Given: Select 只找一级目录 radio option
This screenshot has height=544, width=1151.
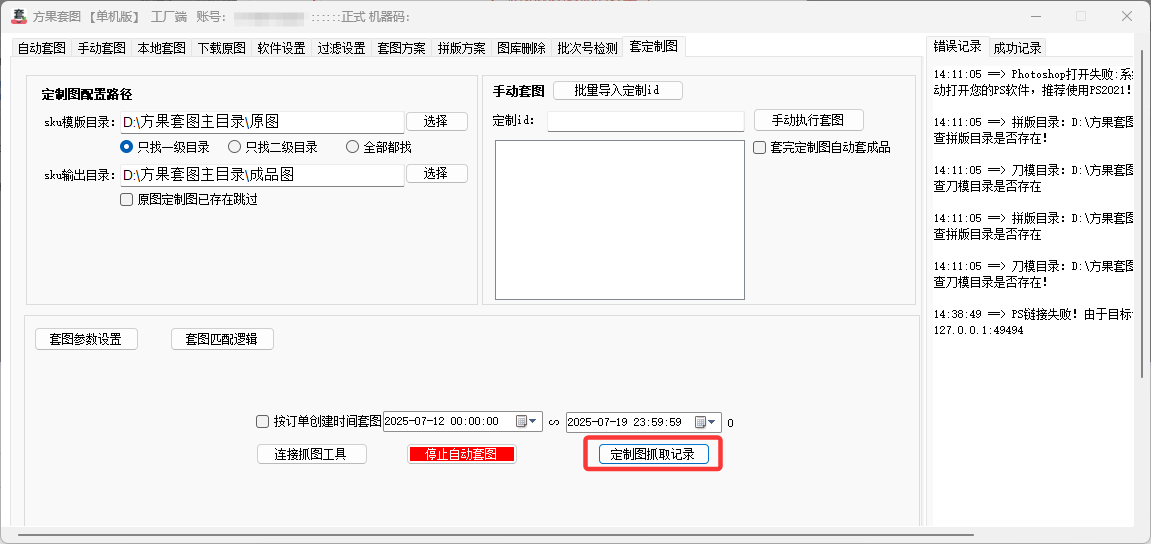Looking at the screenshot, I should pos(165,147).
